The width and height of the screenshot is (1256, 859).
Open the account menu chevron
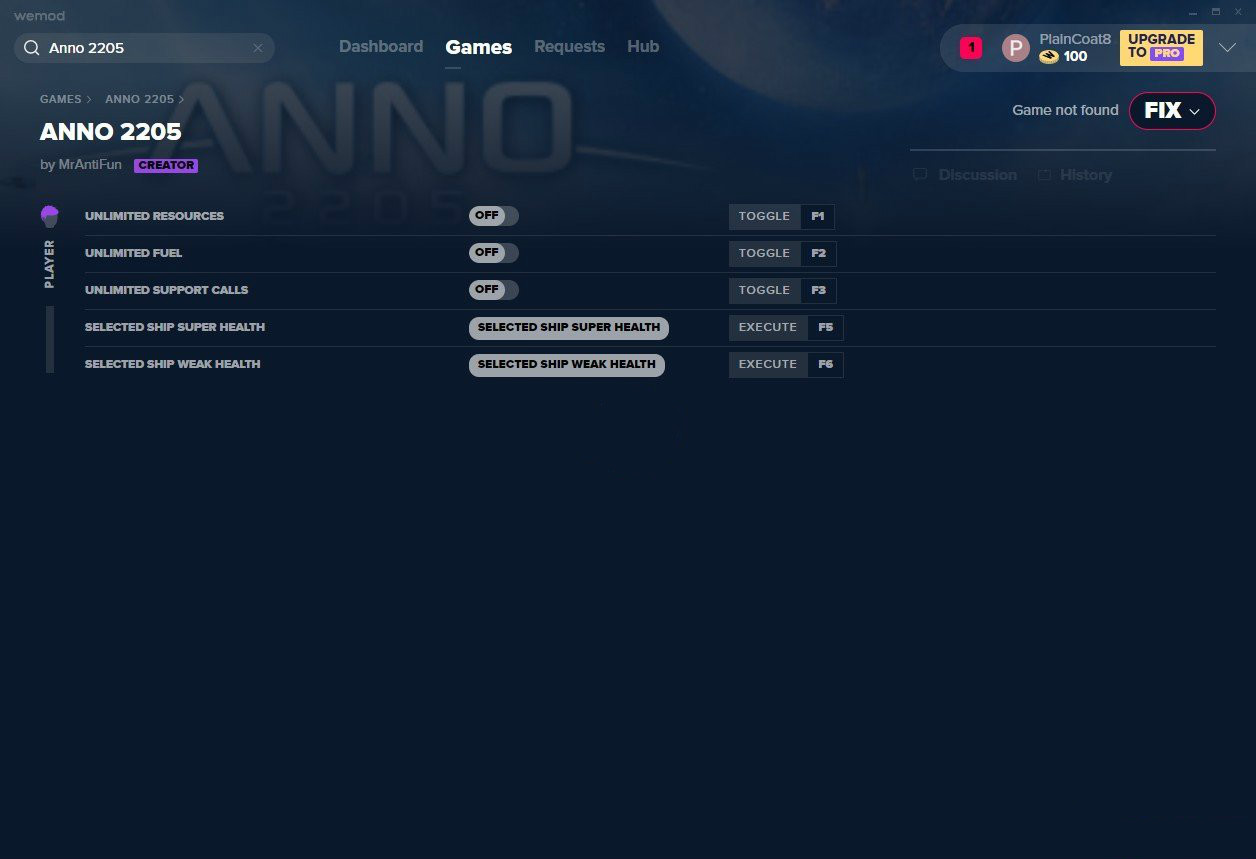tap(1227, 48)
